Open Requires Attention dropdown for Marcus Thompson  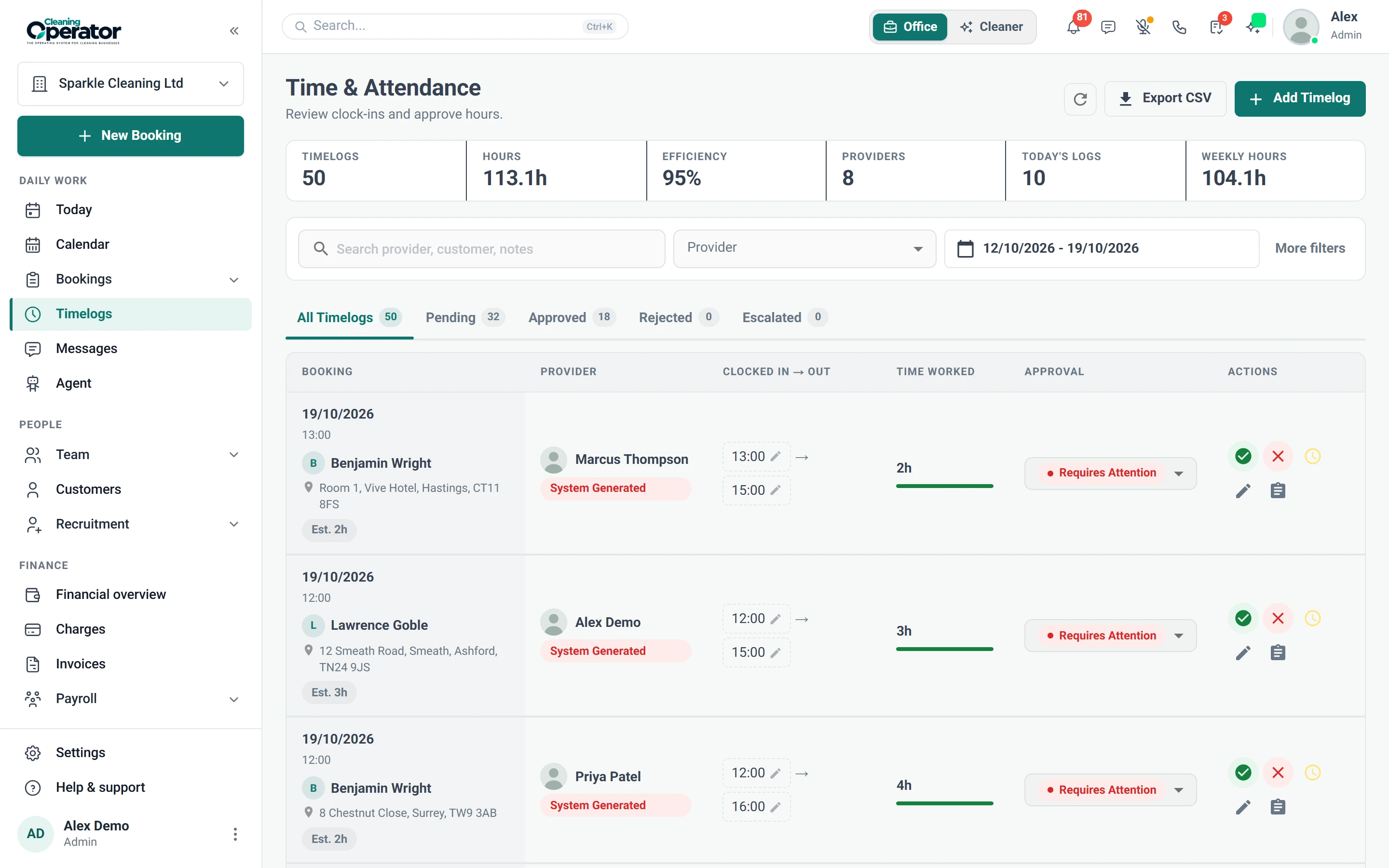tap(1110, 473)
